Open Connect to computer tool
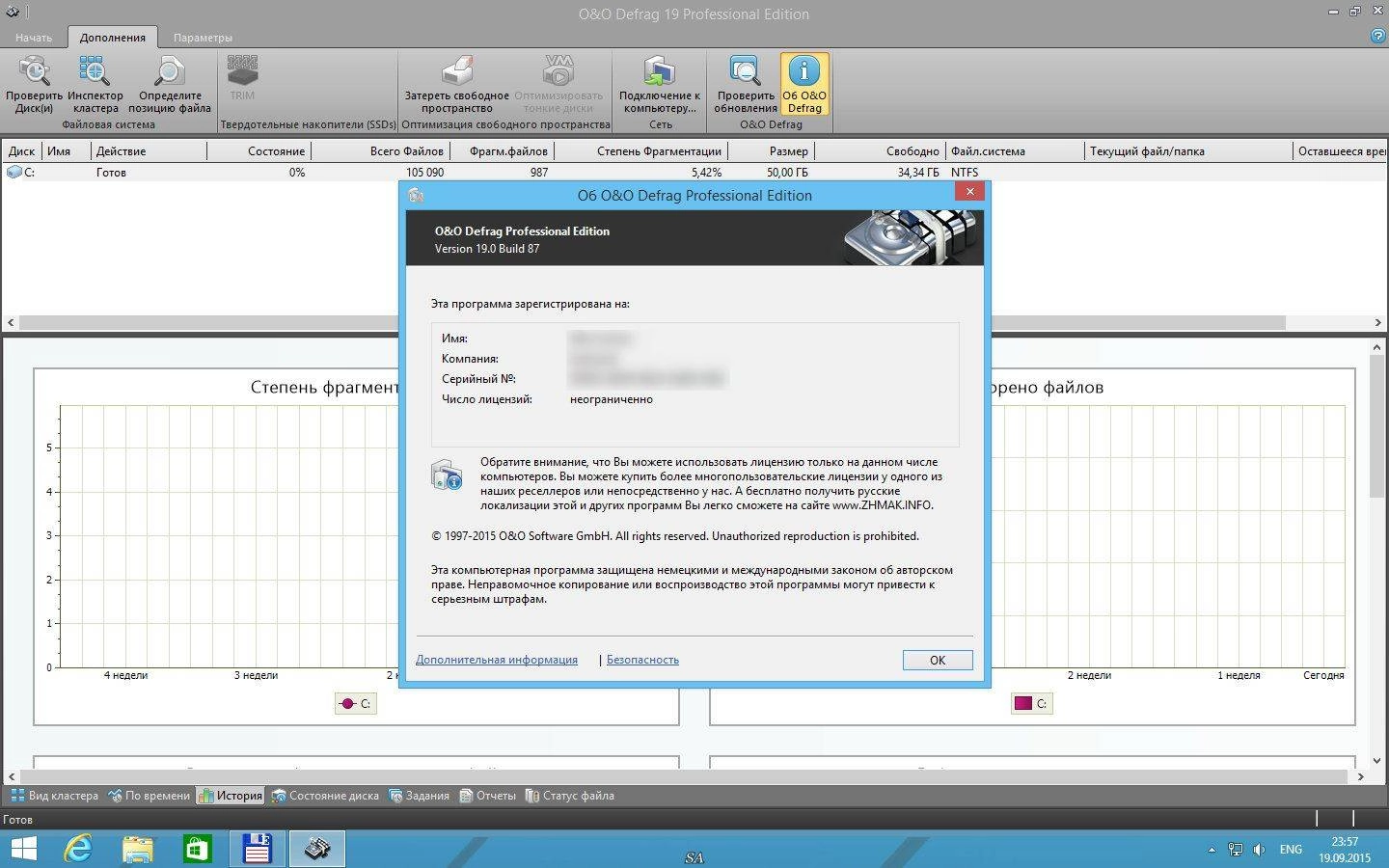The image size is (1389, 868). [660, 84]
